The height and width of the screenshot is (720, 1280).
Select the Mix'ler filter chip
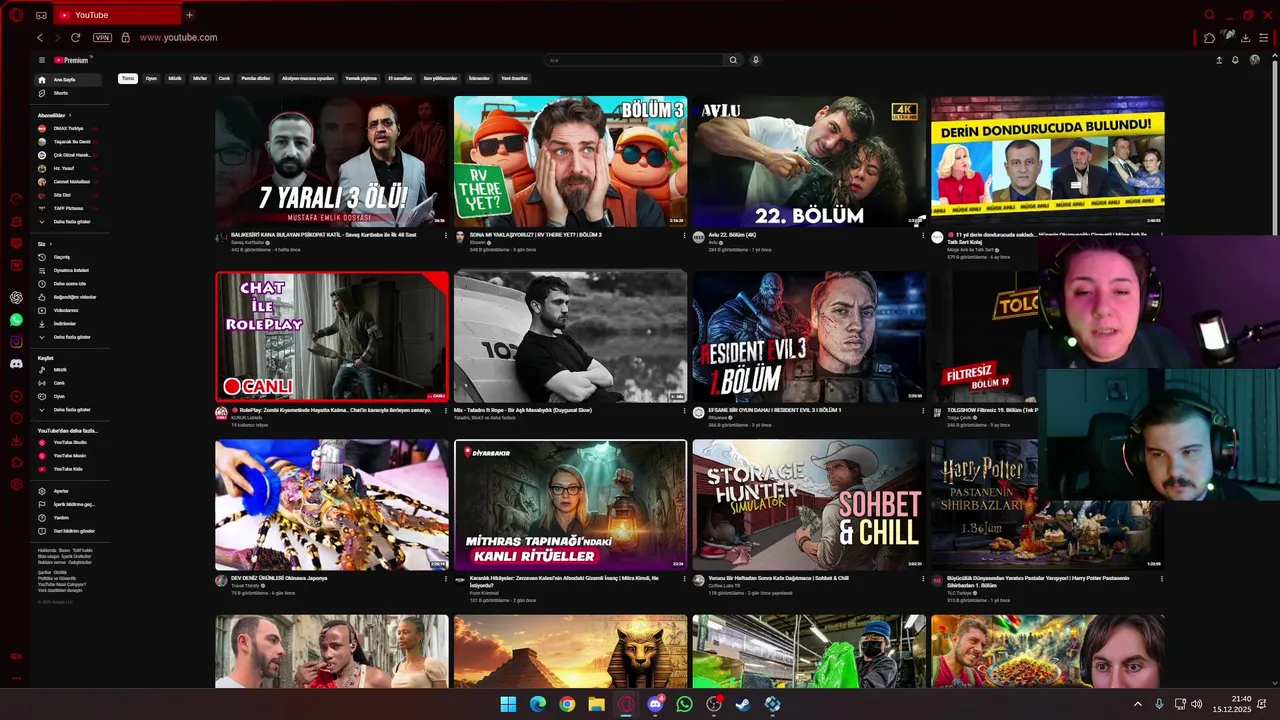200,78
